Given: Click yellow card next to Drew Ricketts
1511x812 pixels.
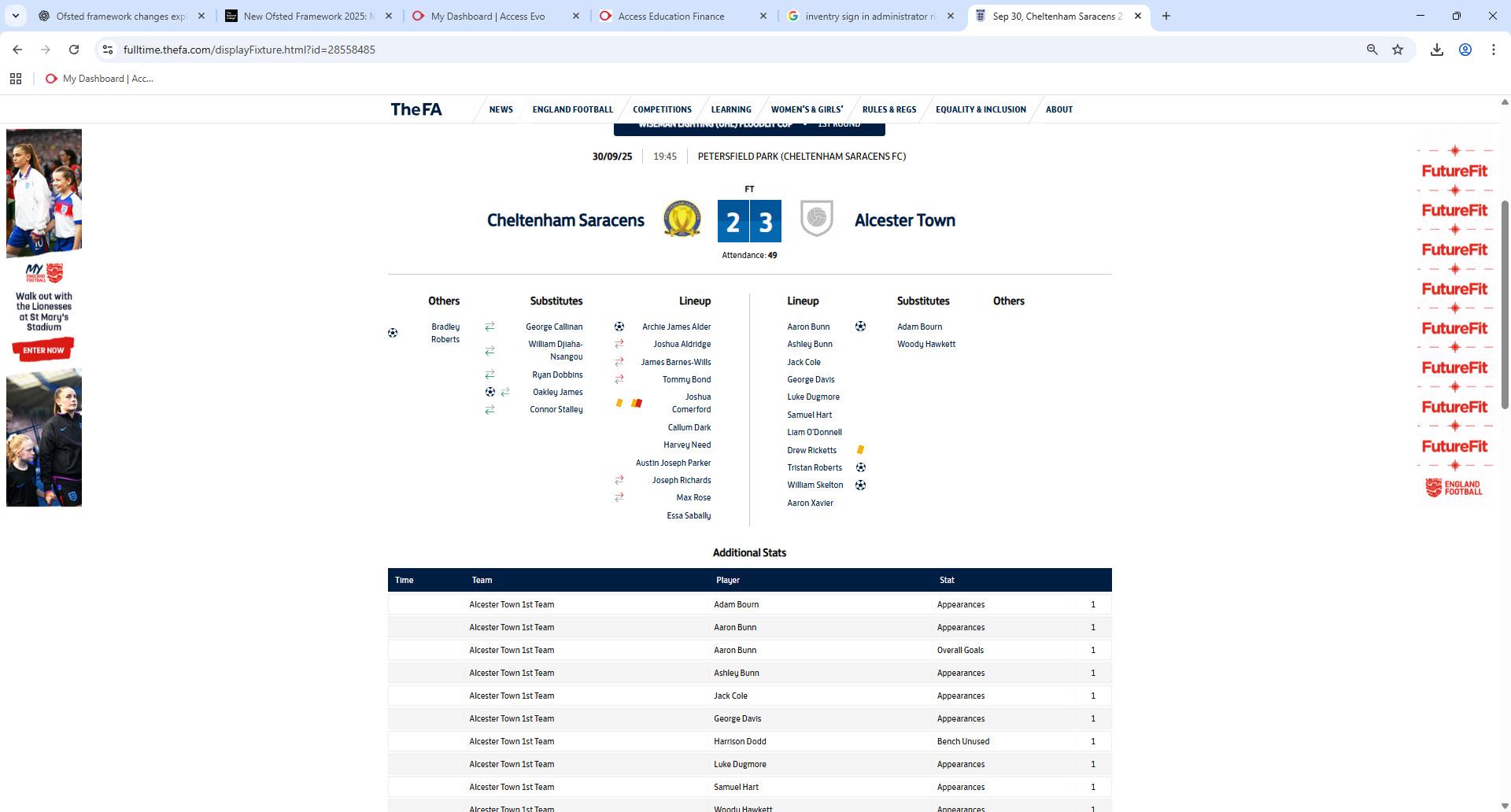Looking at the screenshot, I should tap(860, 450).
